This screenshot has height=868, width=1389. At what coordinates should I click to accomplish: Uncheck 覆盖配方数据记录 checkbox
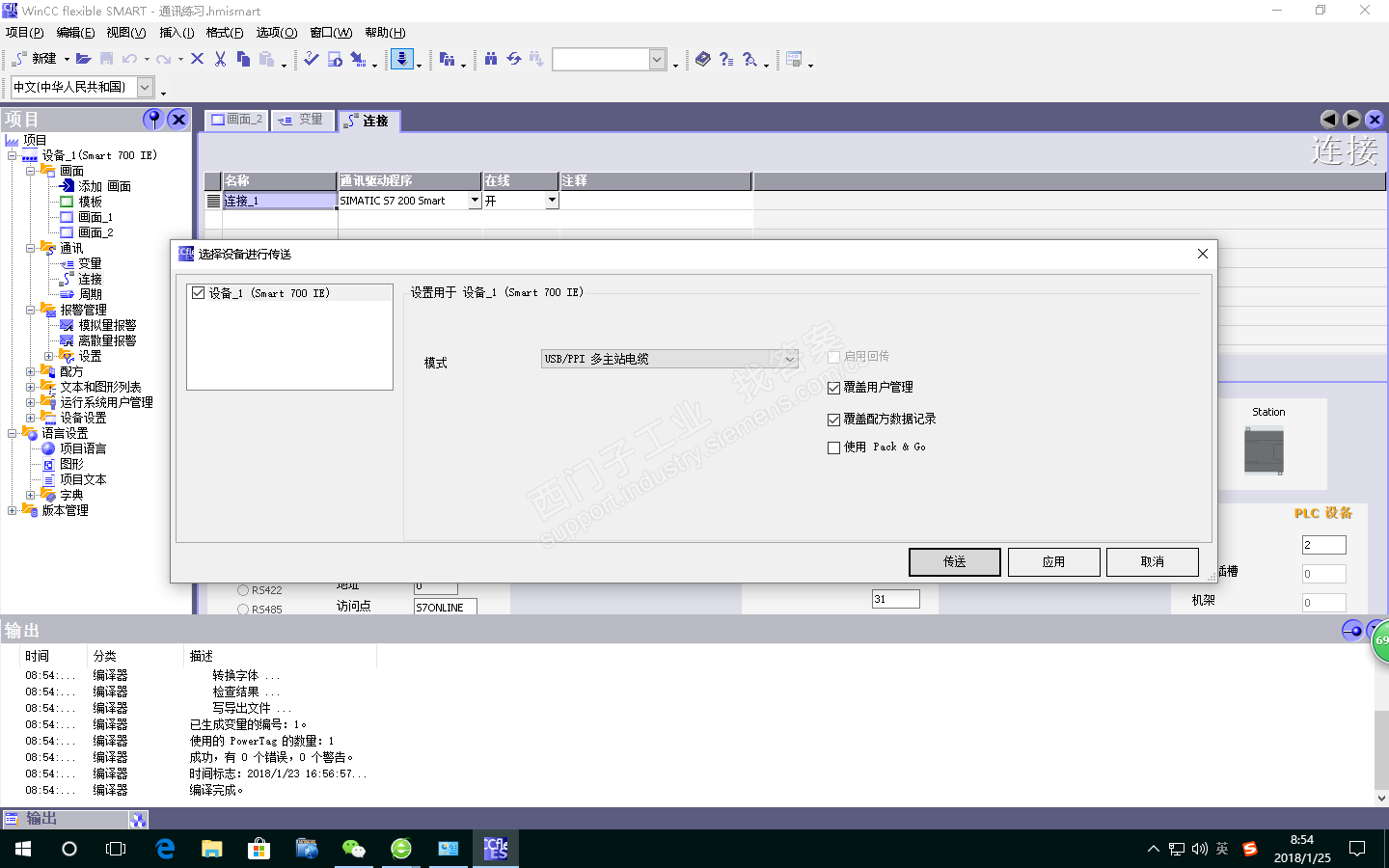pyautogui.click(x=834, y=420)
